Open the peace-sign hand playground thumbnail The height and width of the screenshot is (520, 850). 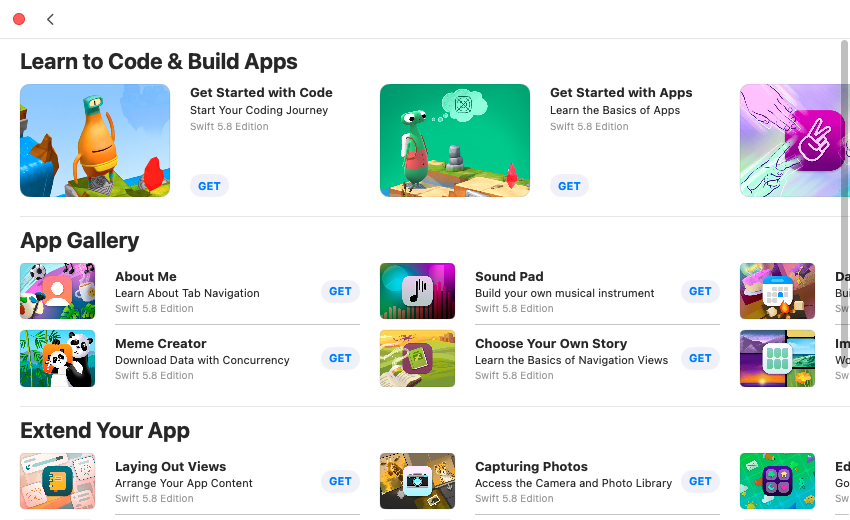coord(795,140)
